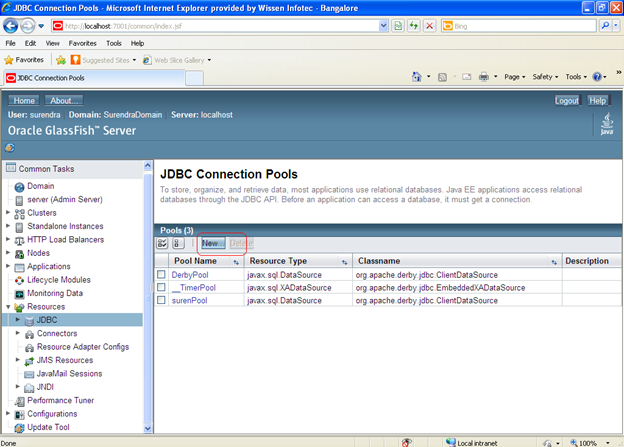Click the Bing search magnifier icon
Screen dimensions: 624x447
click(x=605, y=26)
